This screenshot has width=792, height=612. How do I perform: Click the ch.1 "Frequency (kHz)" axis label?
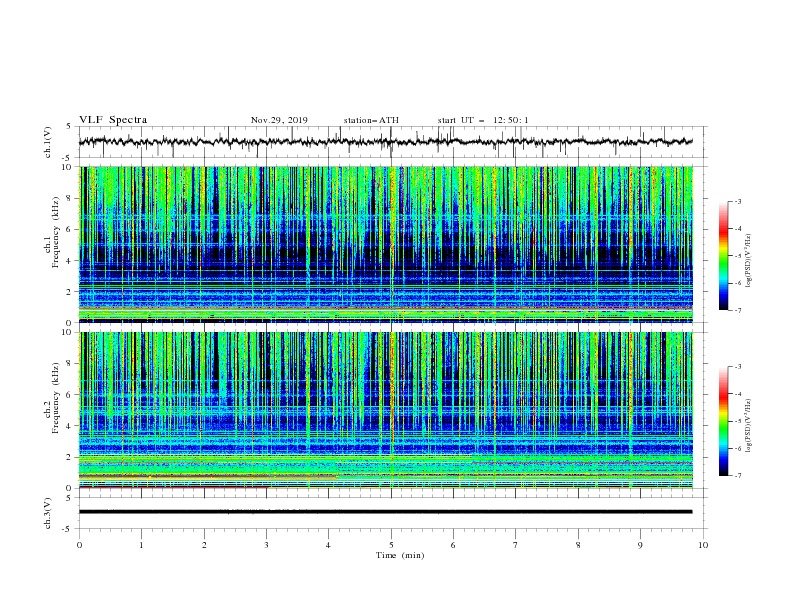click(x=56, y=233)
